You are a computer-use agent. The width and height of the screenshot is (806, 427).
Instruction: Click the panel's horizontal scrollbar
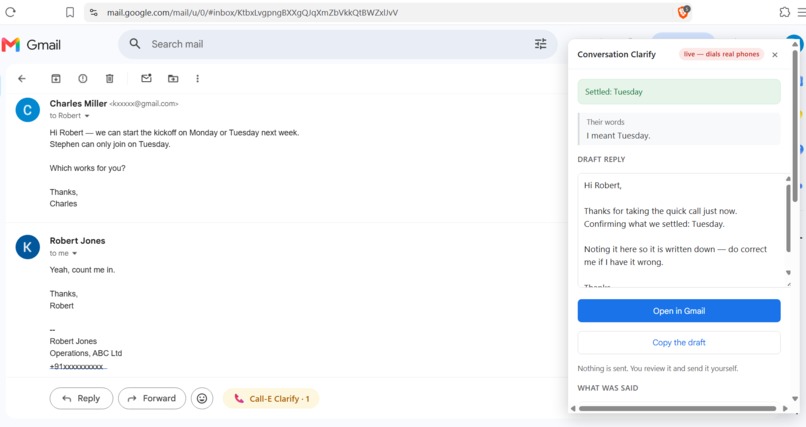click(677, 409)
